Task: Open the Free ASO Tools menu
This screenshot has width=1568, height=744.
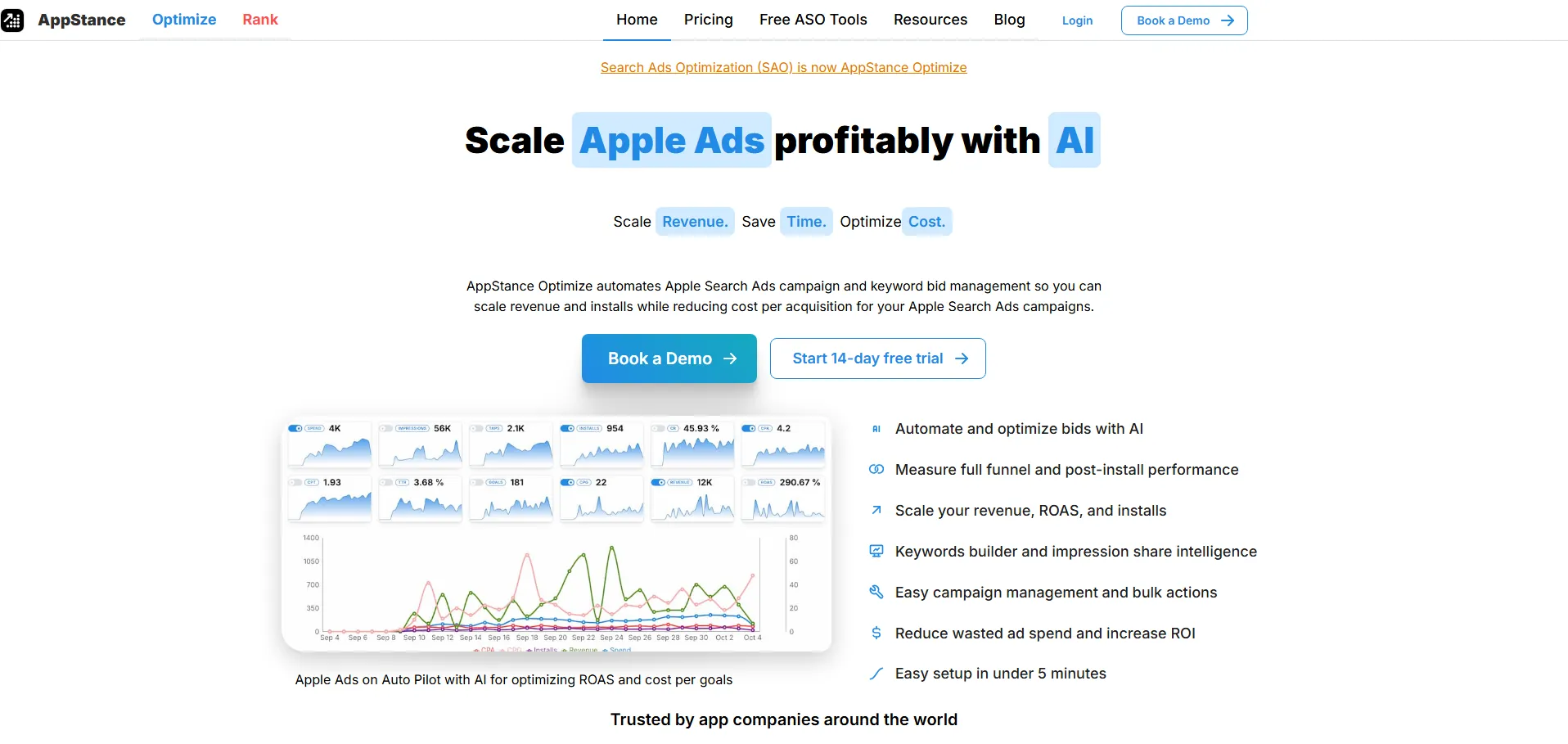Action: pyautogui.click(x=813, y=20)
